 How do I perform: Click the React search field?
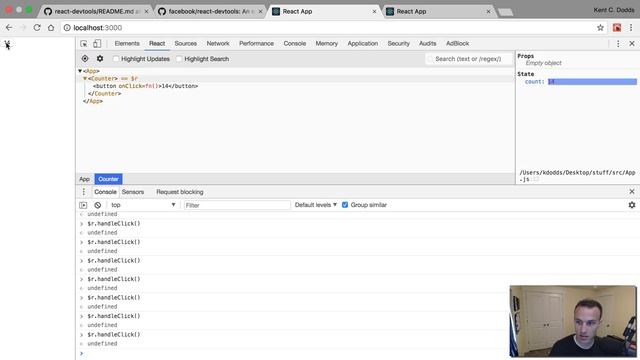coord(469,59)
